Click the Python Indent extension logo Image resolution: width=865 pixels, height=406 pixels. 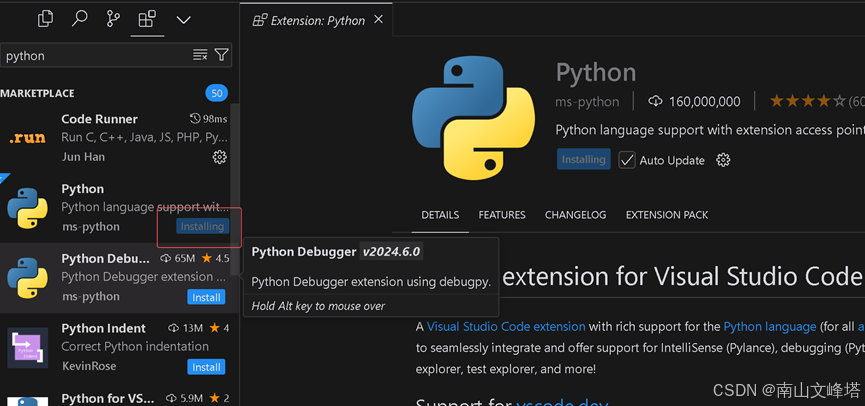pyautogui.click(x=28, y=348)
